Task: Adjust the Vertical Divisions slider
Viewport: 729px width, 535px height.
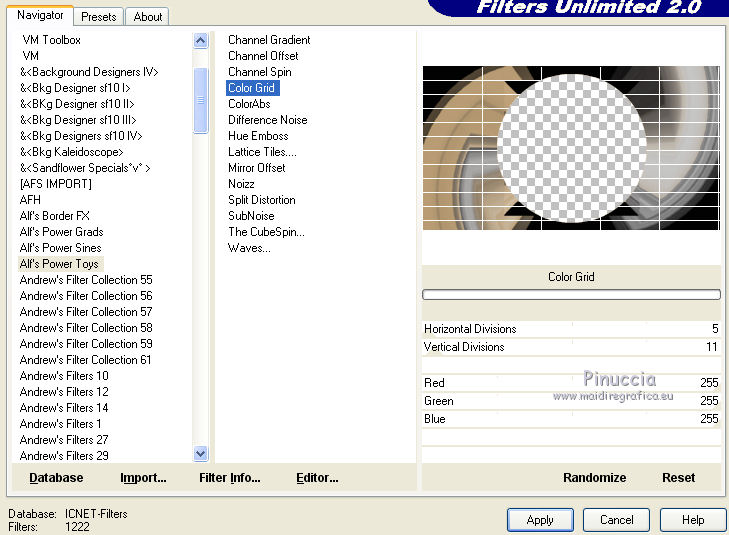Action: pos(571,347)
